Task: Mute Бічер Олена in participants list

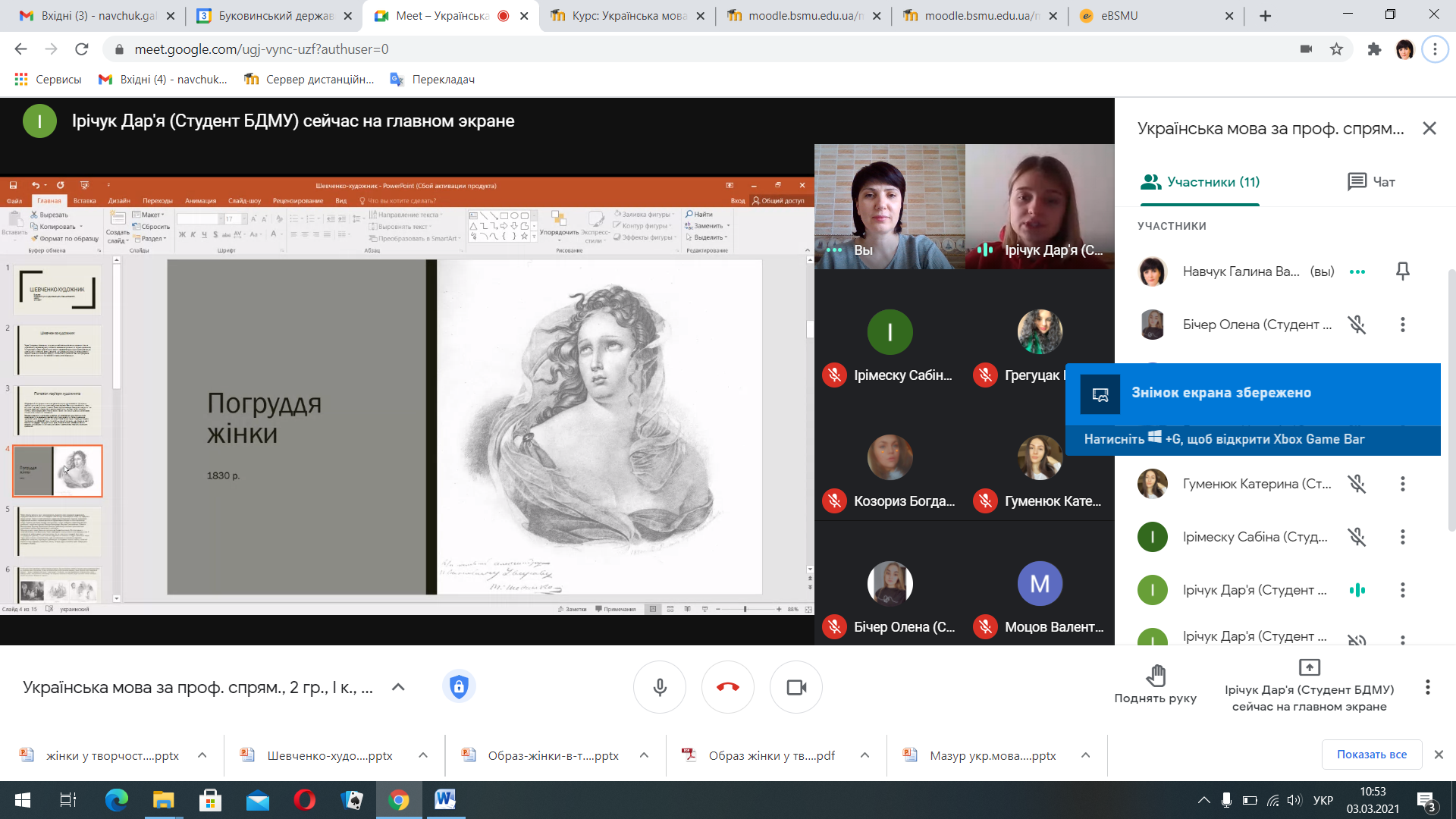Action: 1357,325
